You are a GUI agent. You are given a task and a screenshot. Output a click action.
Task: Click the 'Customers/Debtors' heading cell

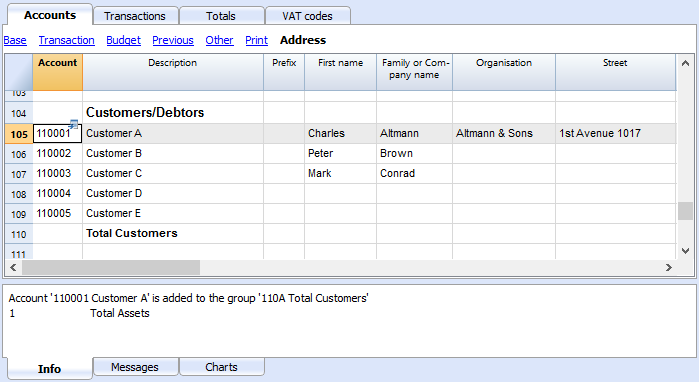[x=173, y=112]
